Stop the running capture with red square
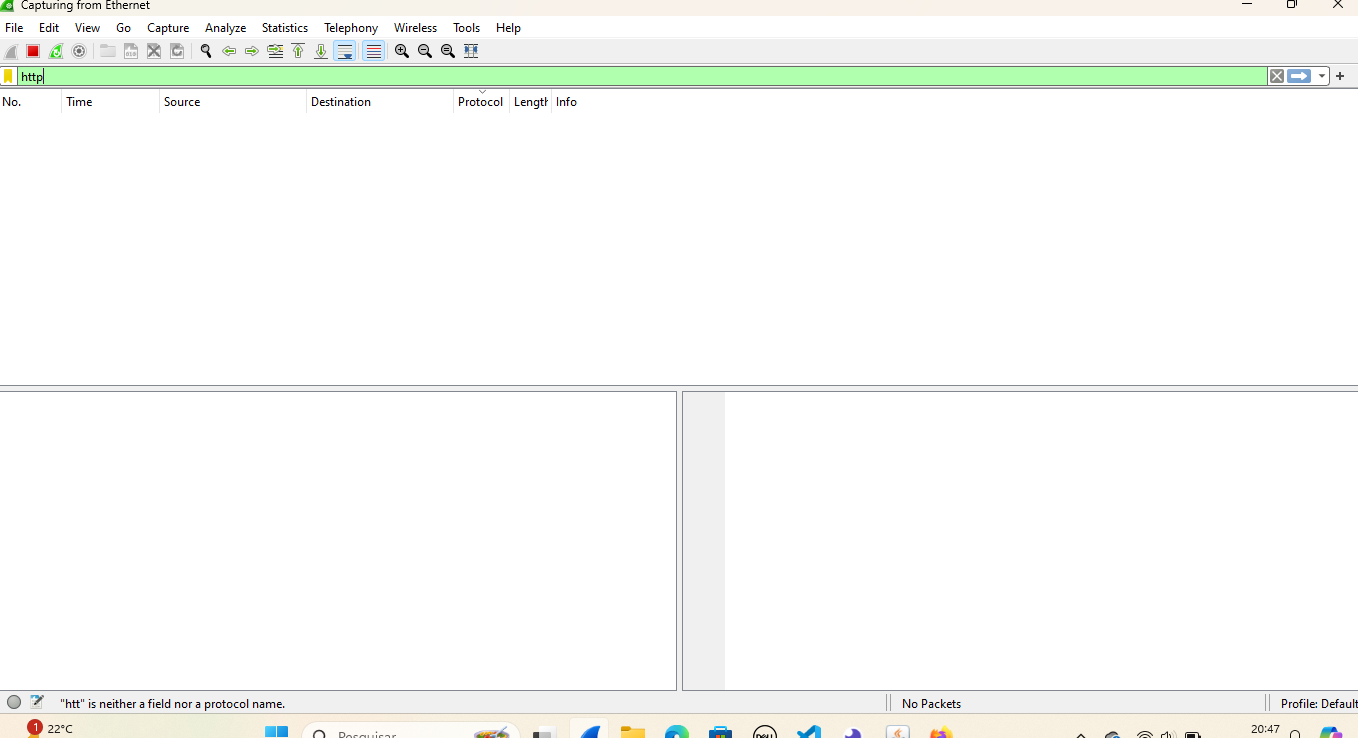 (33, 51)
